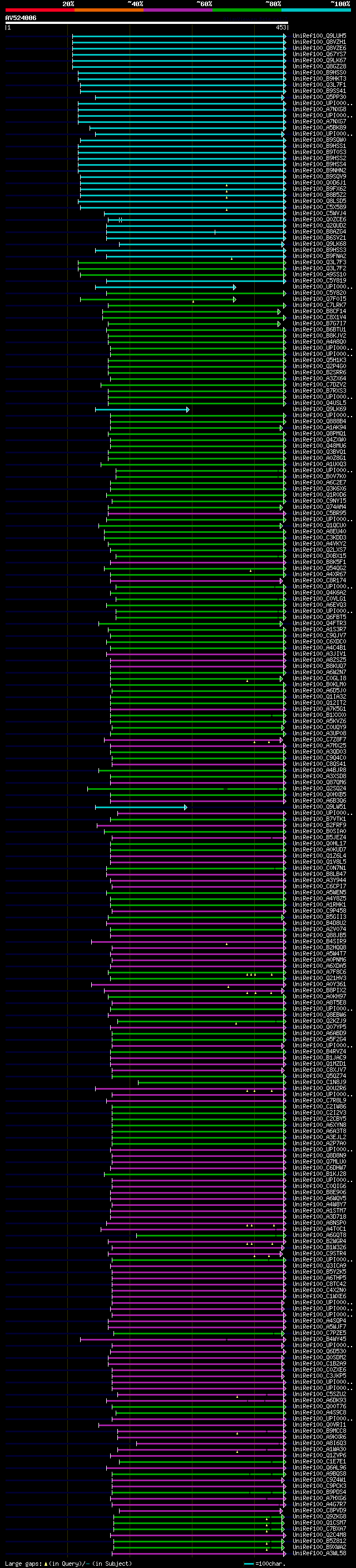Click hit label UniRef100_A5BK89

click(x=319, y=128)
